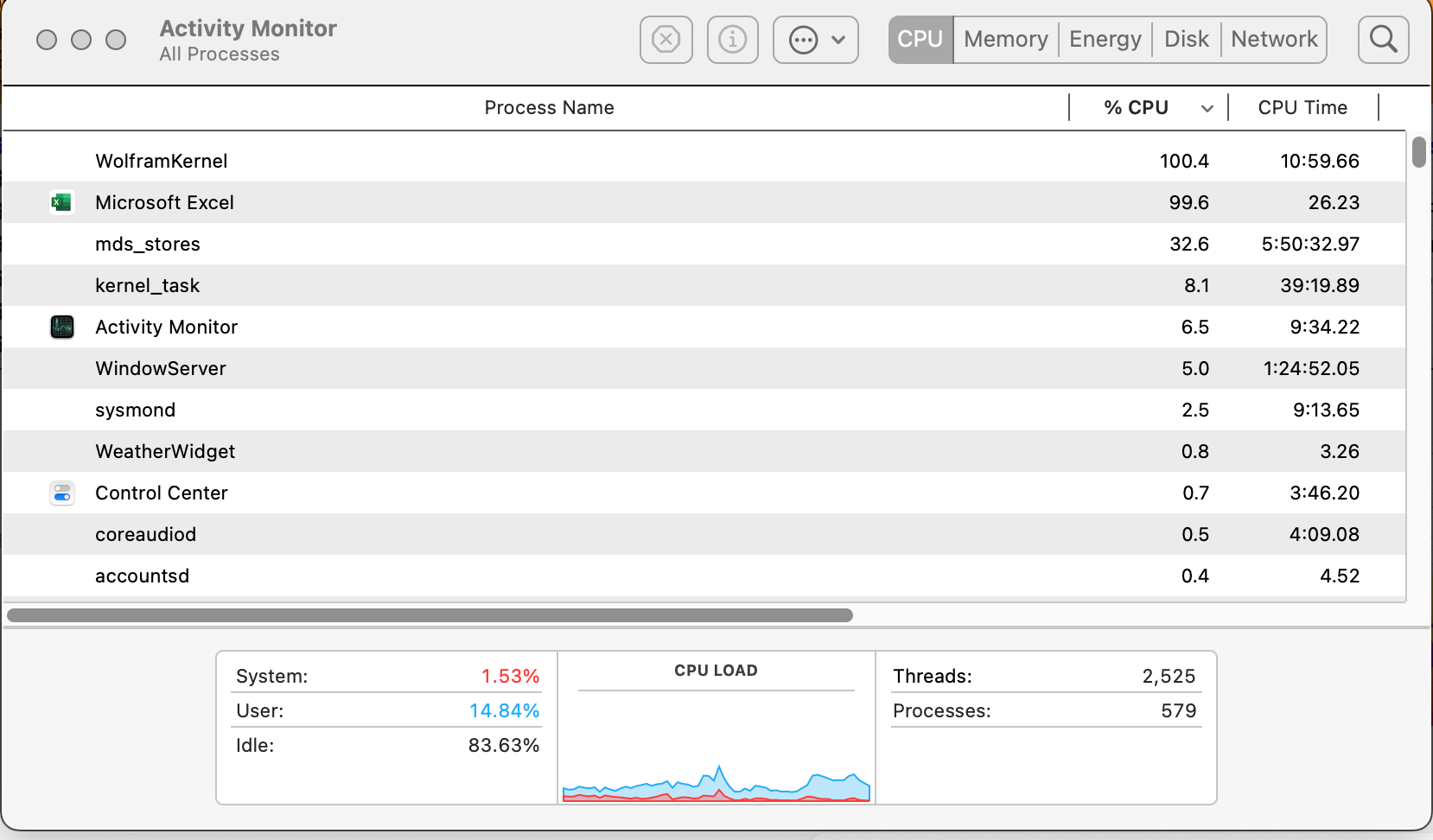The width and height of the screenshot is (1433, 840).
Task: Open the process Info (i) toolbar icon
Action: coord(732,40)
